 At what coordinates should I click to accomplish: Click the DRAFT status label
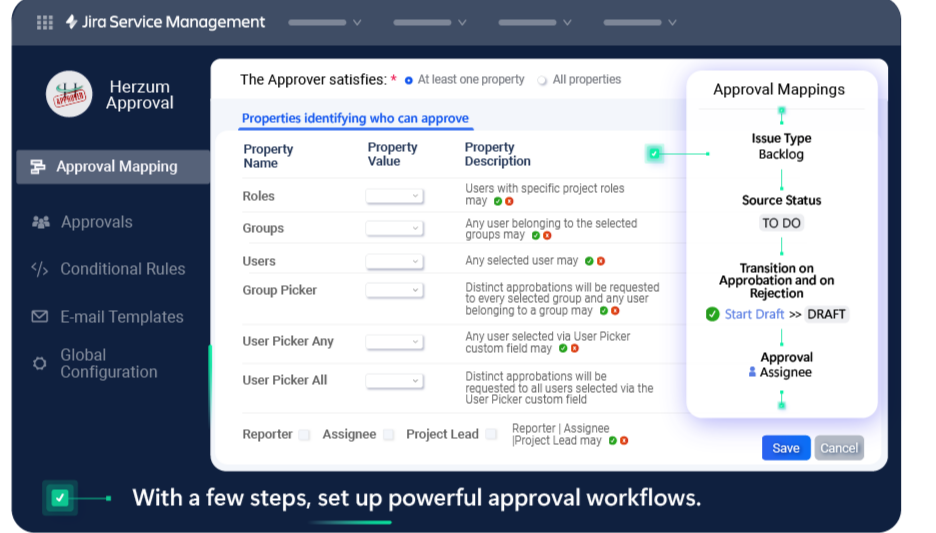coord(826,314)
